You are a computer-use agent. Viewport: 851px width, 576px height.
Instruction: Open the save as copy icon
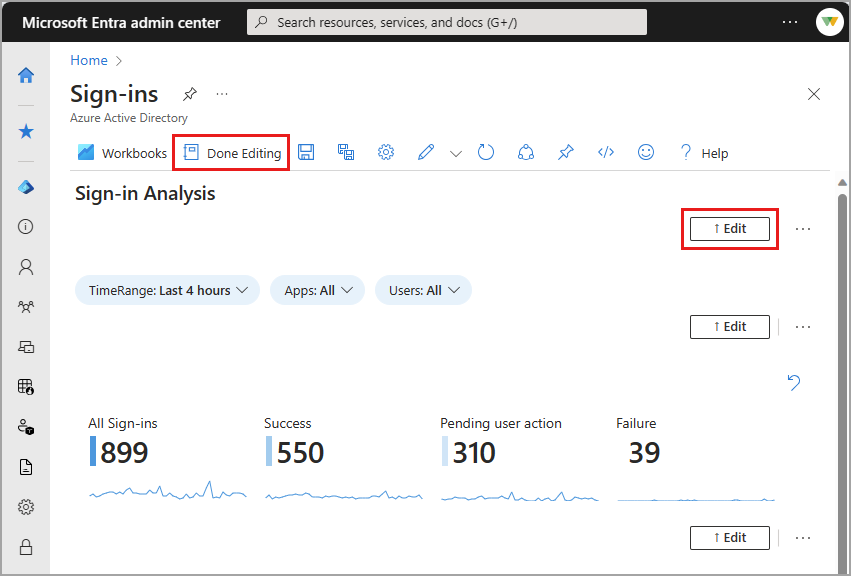click(346, 152)
